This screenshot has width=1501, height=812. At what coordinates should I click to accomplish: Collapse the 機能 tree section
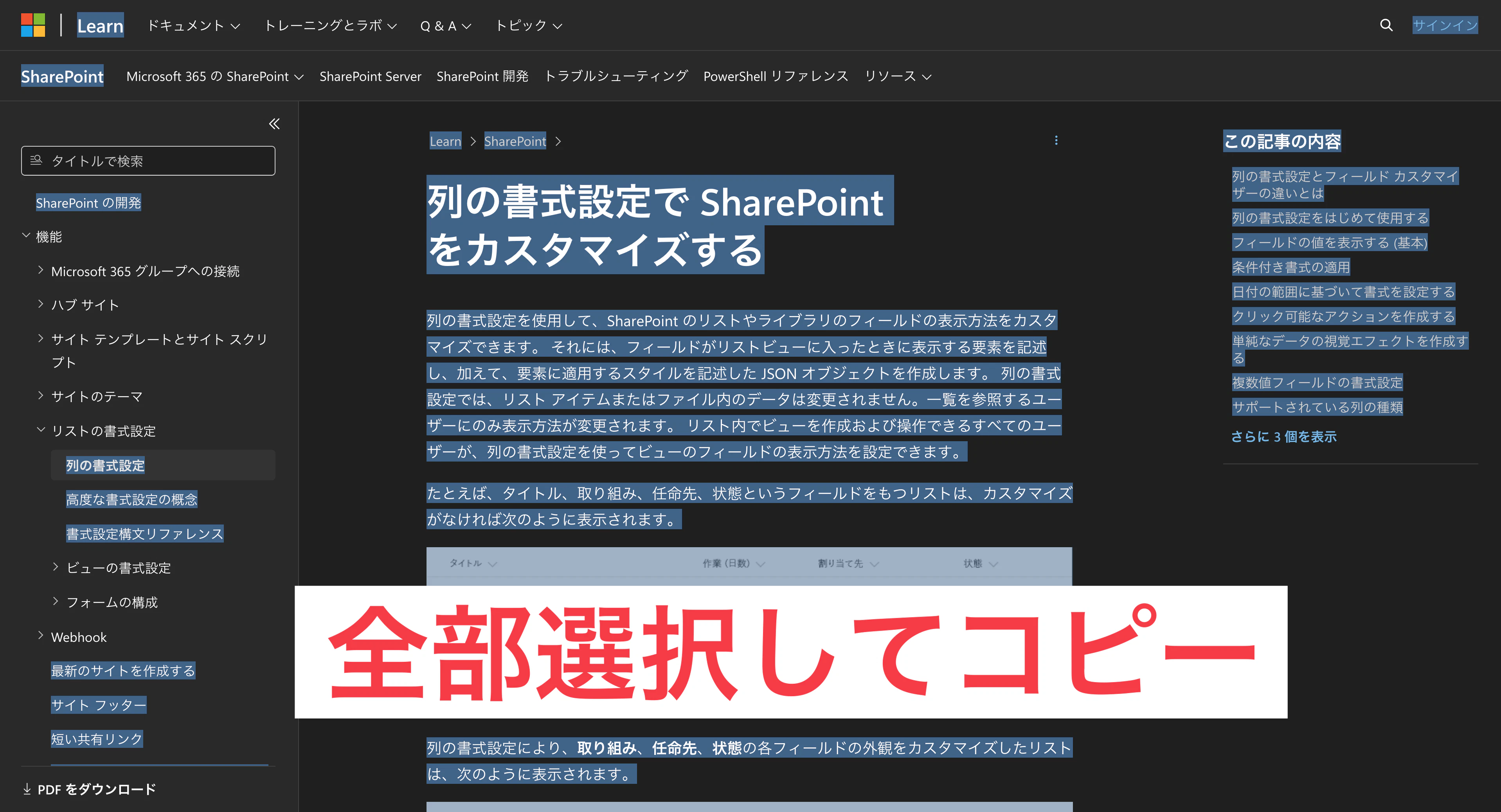pyautogui.click(x=26, y=235)
